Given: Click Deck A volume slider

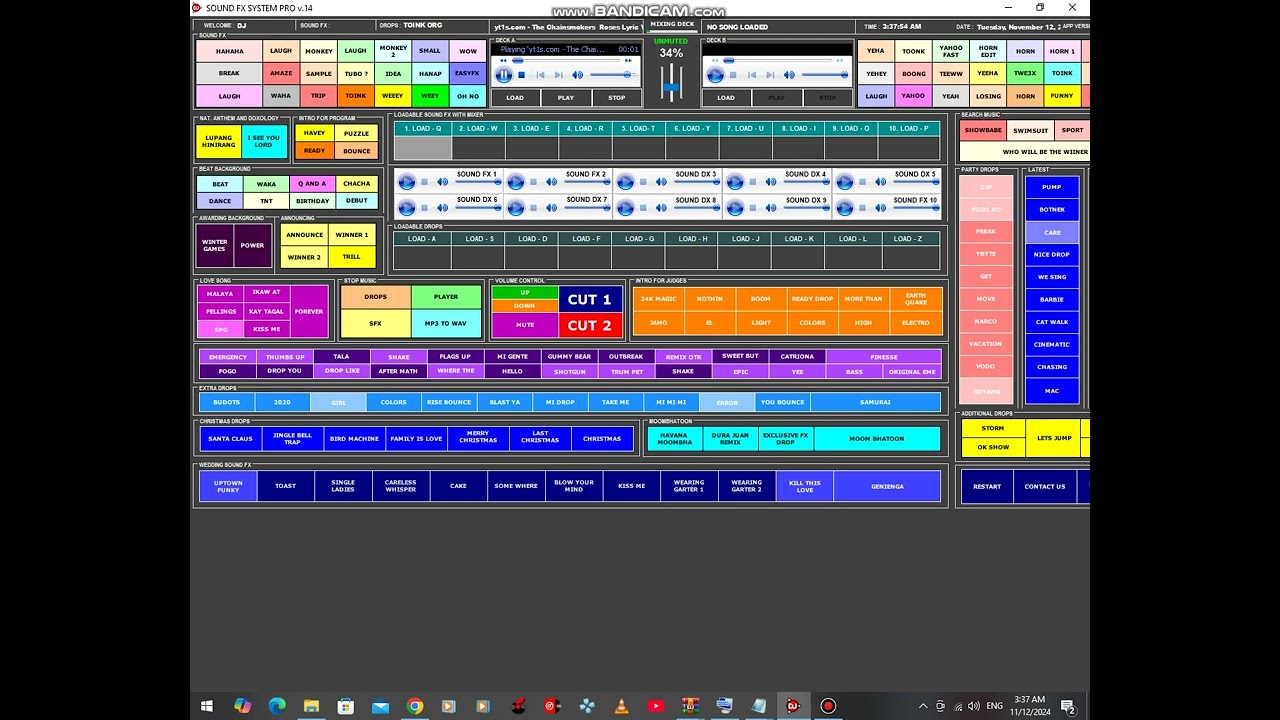Looking at the screenshot, I should [x=613, y=75].
